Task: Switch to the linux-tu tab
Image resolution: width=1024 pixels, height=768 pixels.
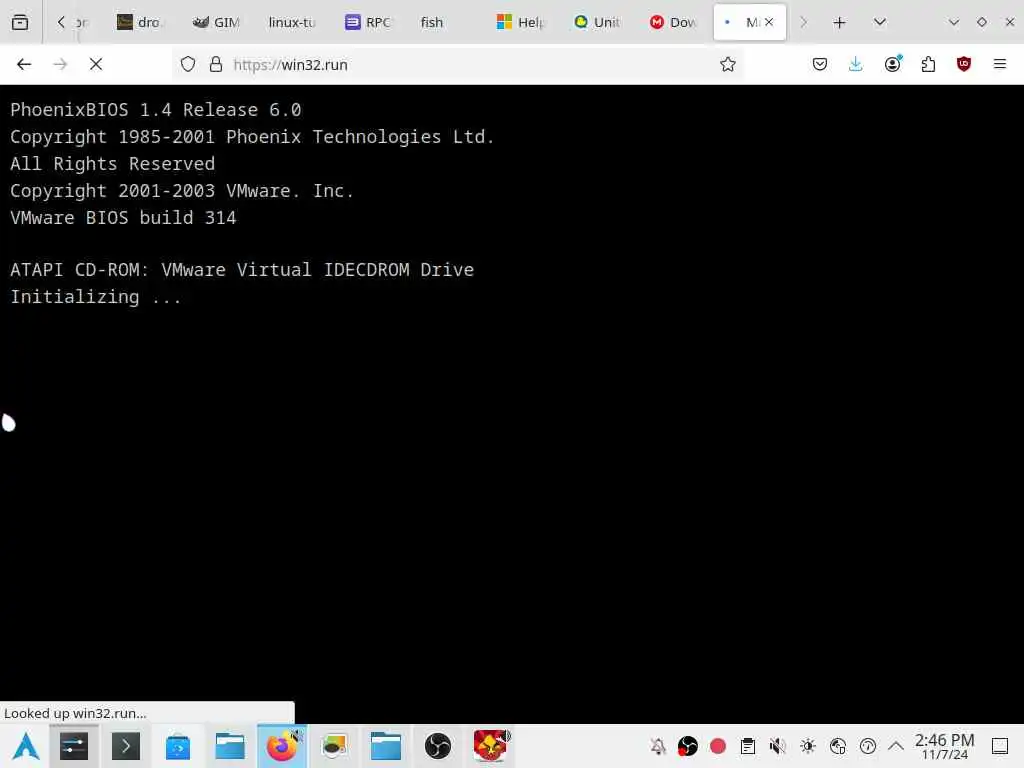Action: [x=291, y=22]
